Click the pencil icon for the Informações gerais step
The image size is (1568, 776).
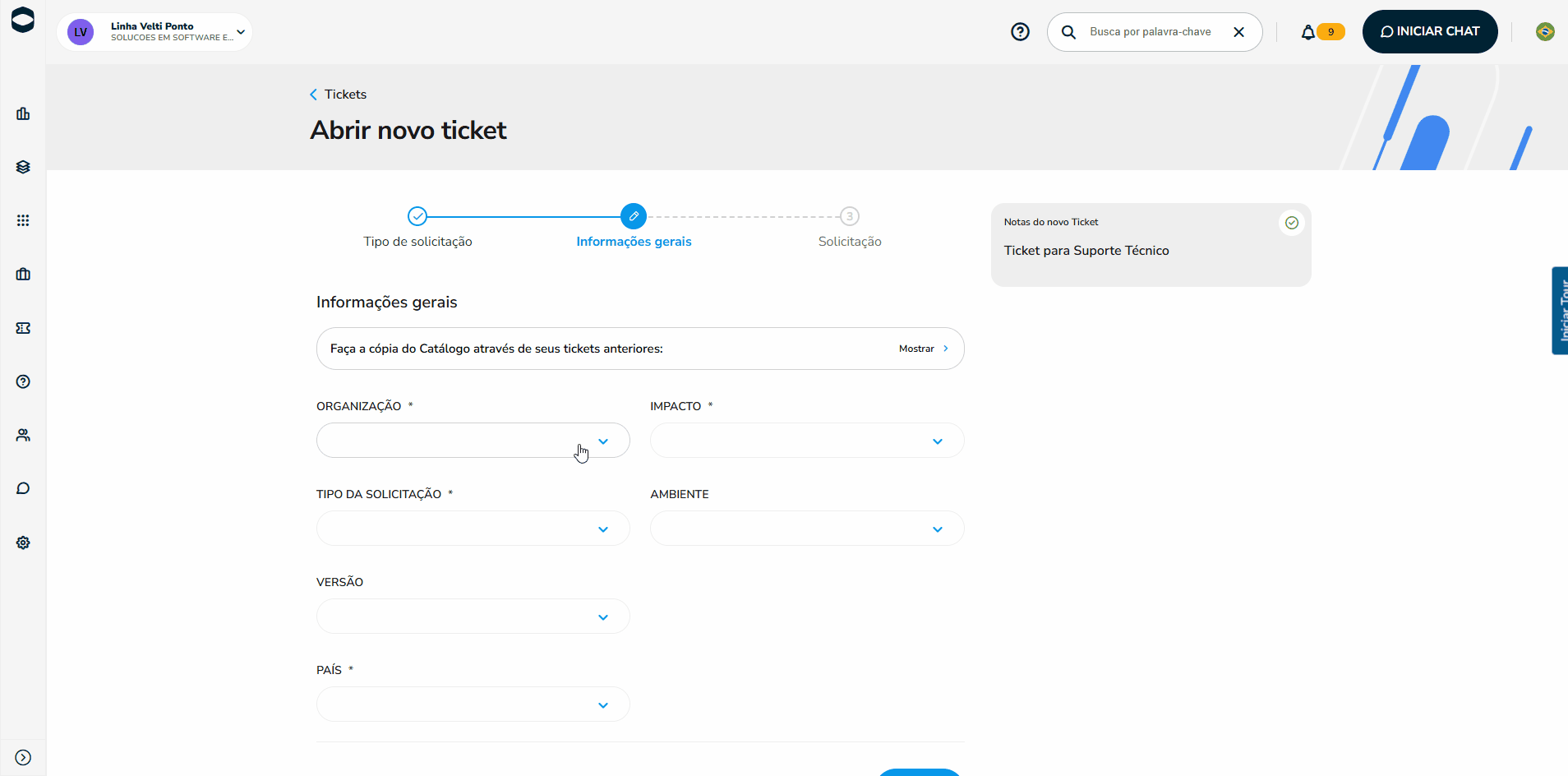[634, 216]
